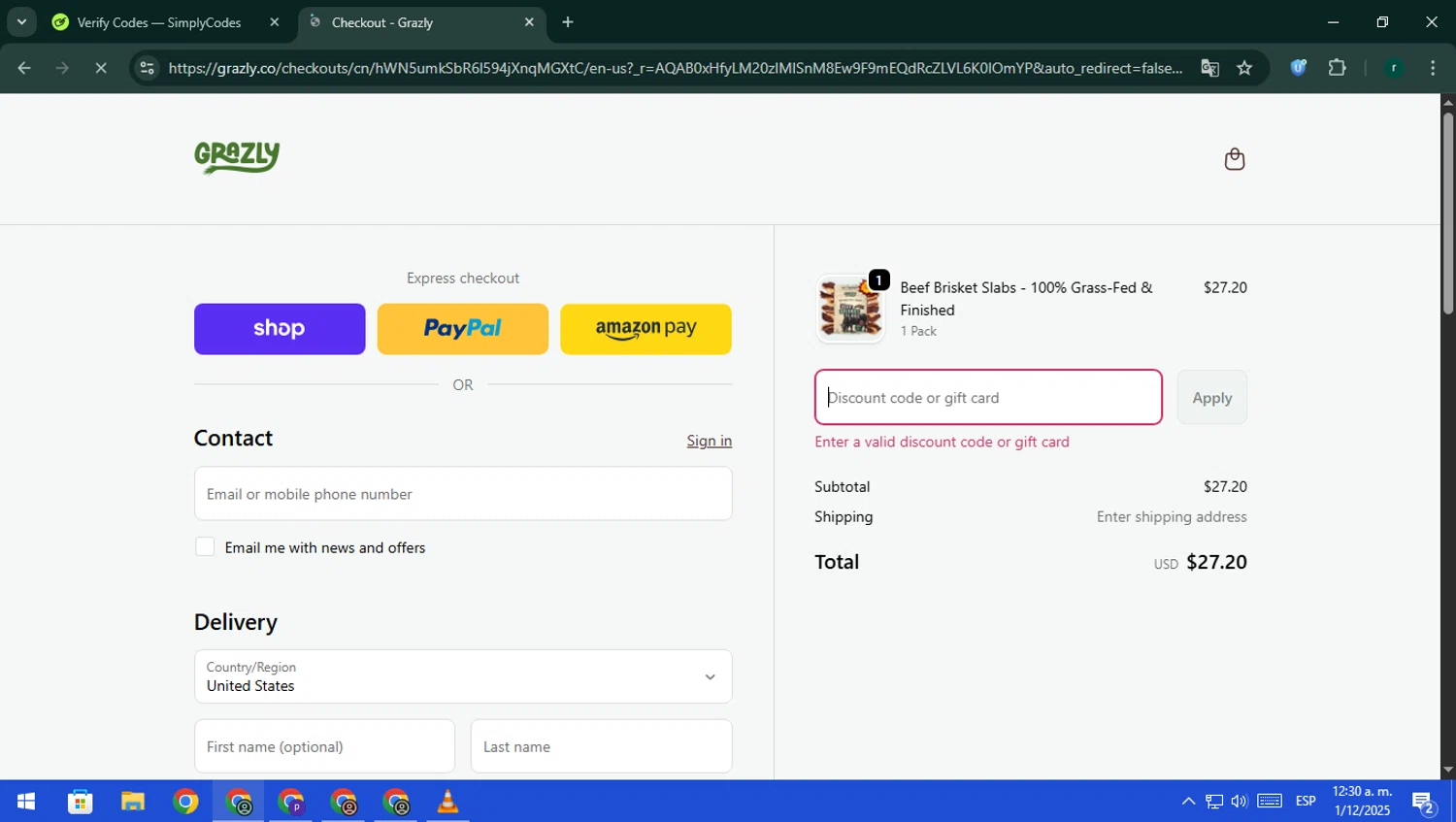Focus the First name optional field

pyautogui.click(x=324, y=746)
